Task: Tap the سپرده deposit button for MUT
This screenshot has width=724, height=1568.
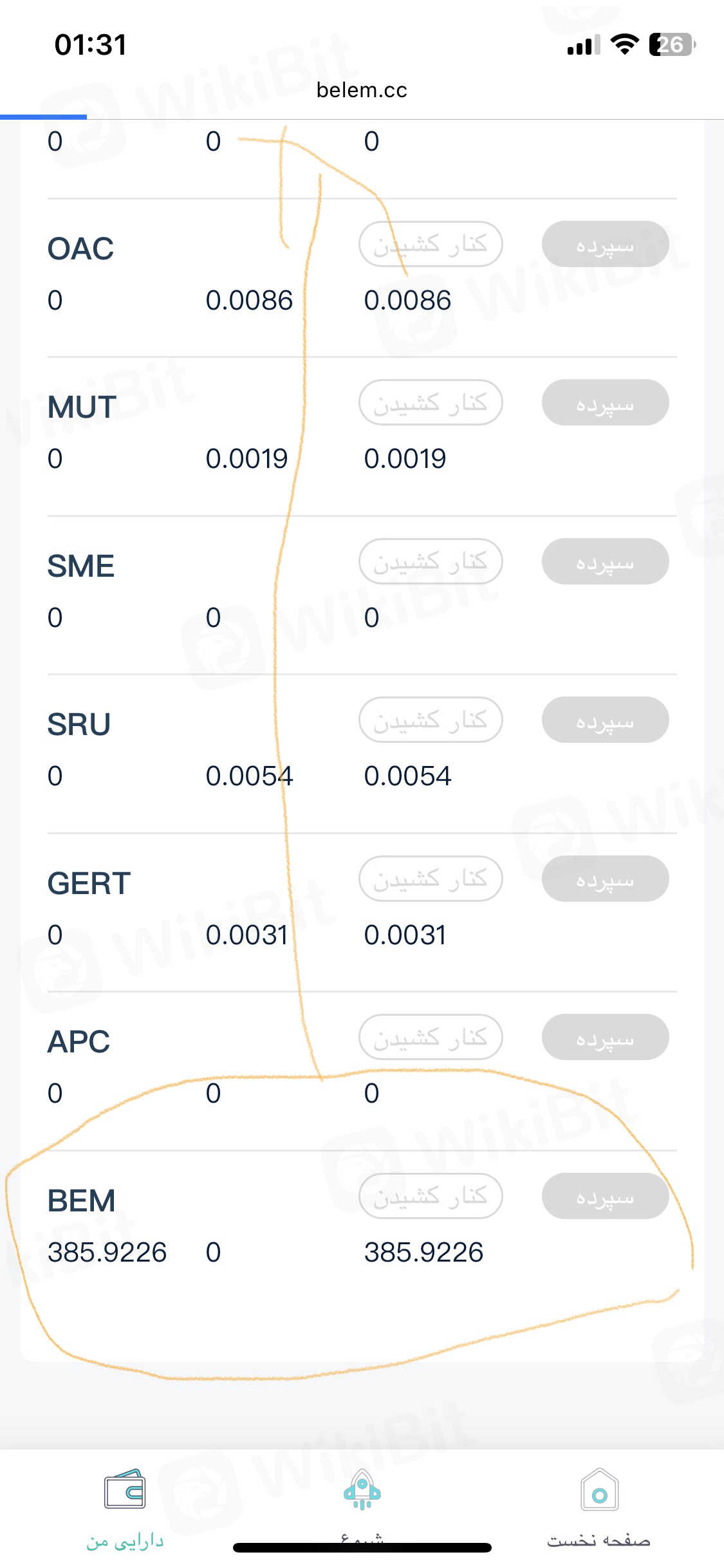Action: pyautogui.click(x=605, y=403)
